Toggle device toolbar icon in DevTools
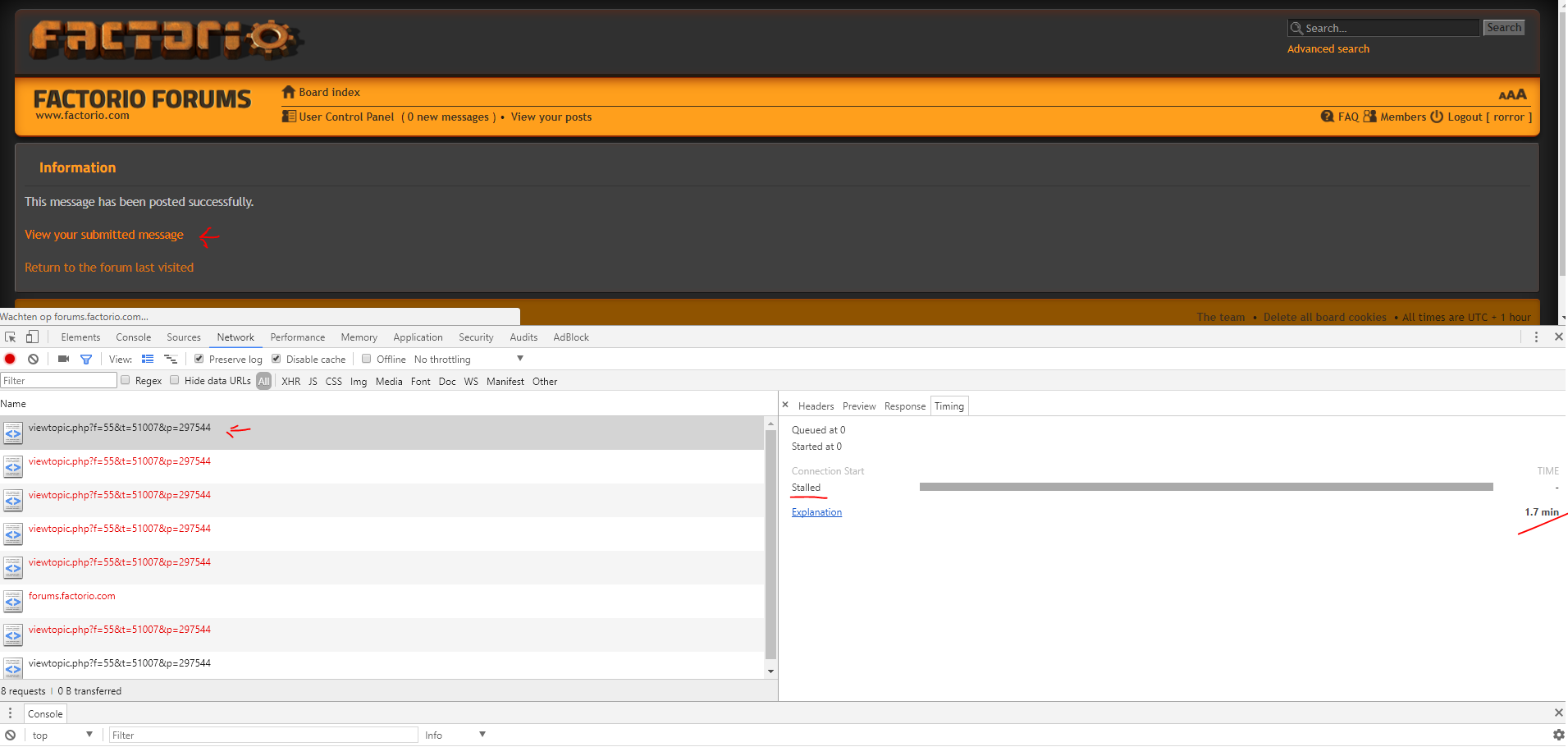 [x=32, y=337]
